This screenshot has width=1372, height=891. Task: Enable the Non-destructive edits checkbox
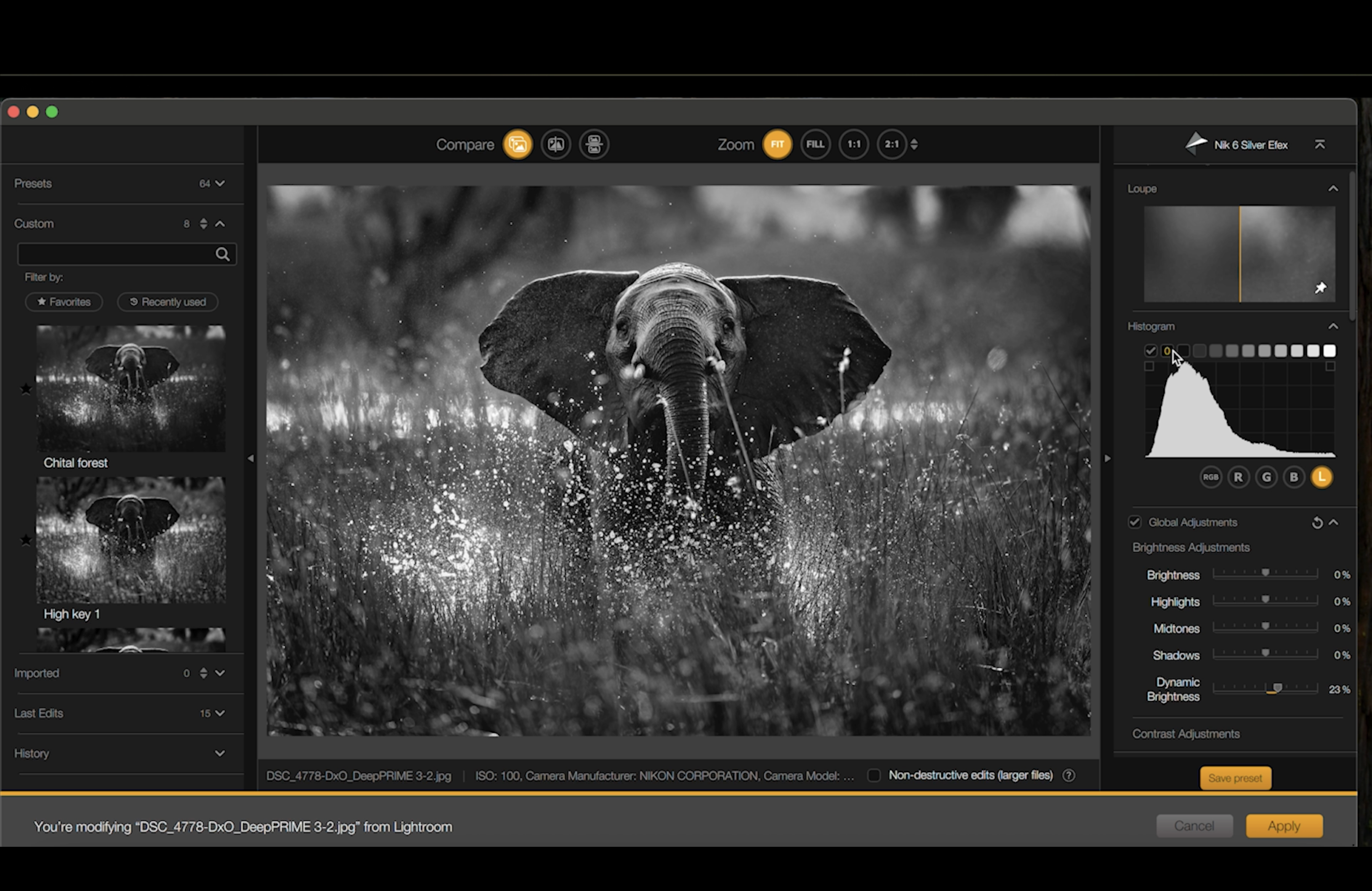[x=874, y=776]
